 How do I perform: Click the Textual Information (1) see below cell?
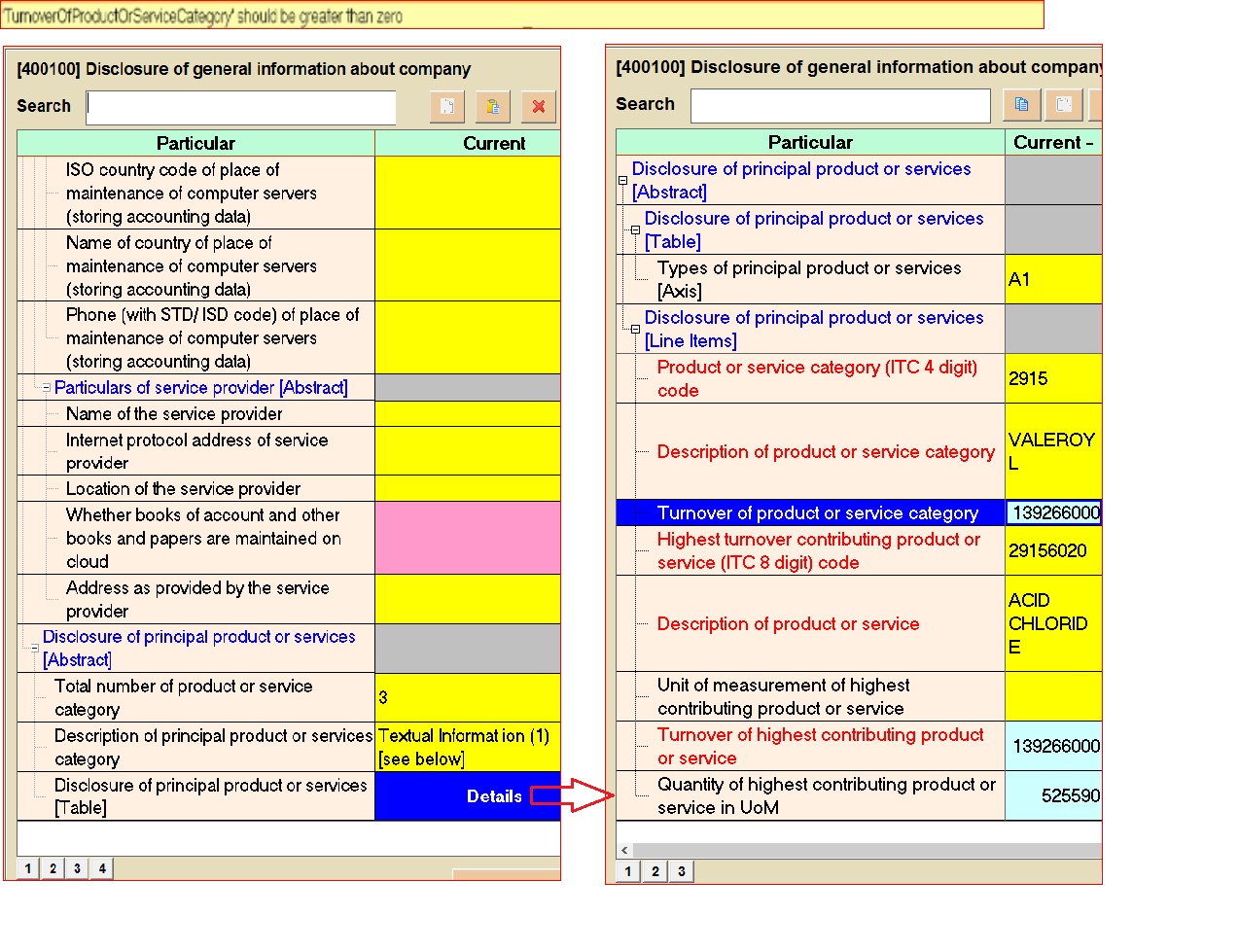pyautogui.click(x=467, y=747)
